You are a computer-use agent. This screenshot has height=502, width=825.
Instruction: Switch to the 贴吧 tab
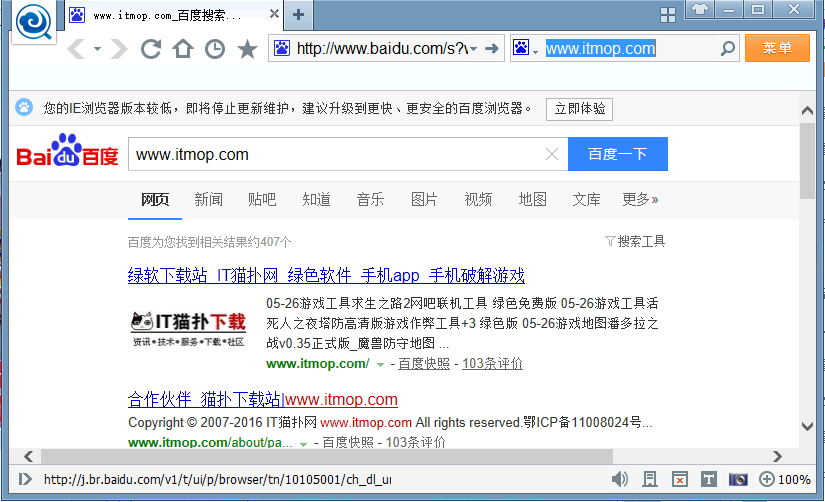(x=262, y=199)
